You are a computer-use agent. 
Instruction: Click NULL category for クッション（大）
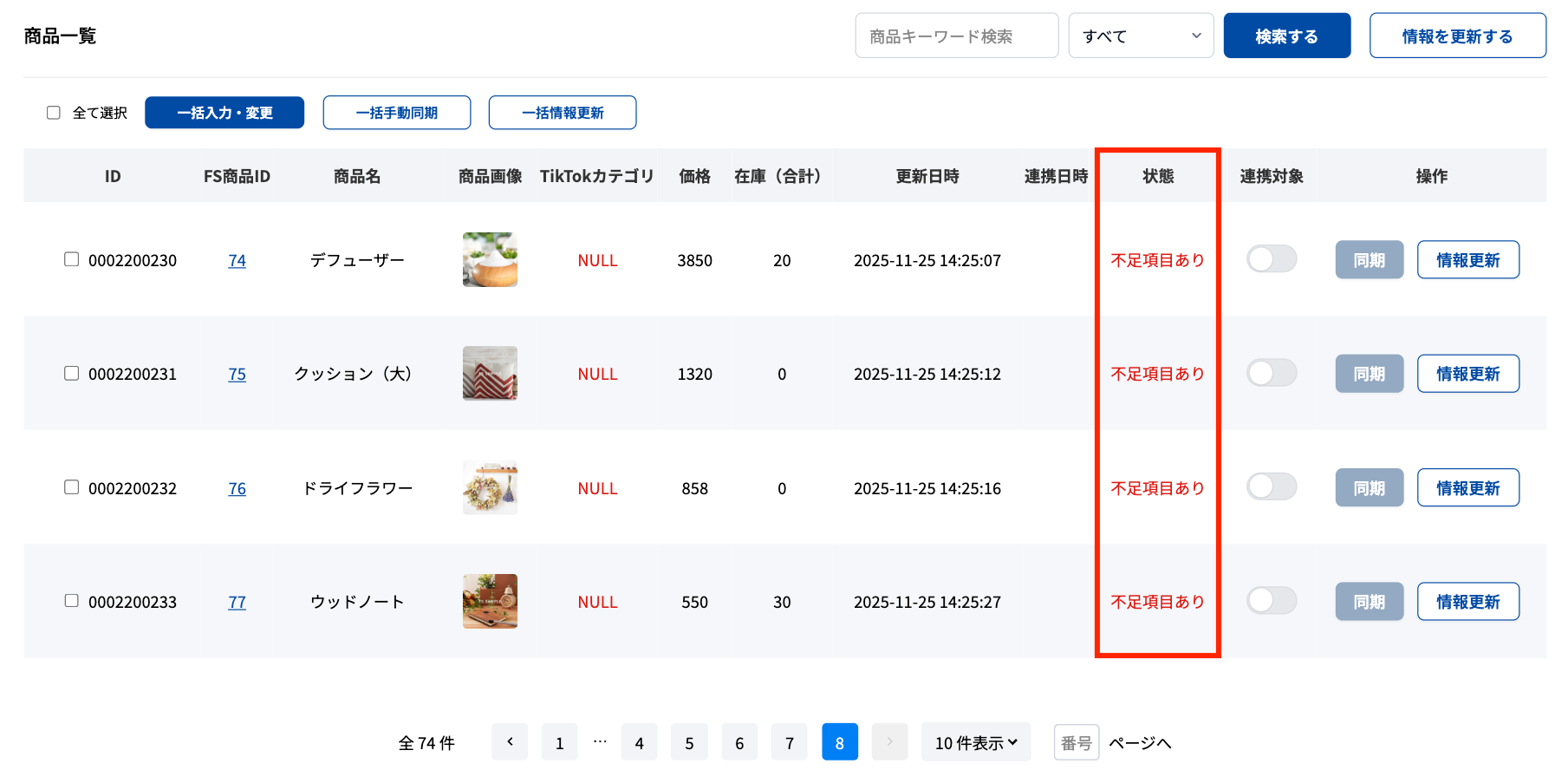click(598, 374)
